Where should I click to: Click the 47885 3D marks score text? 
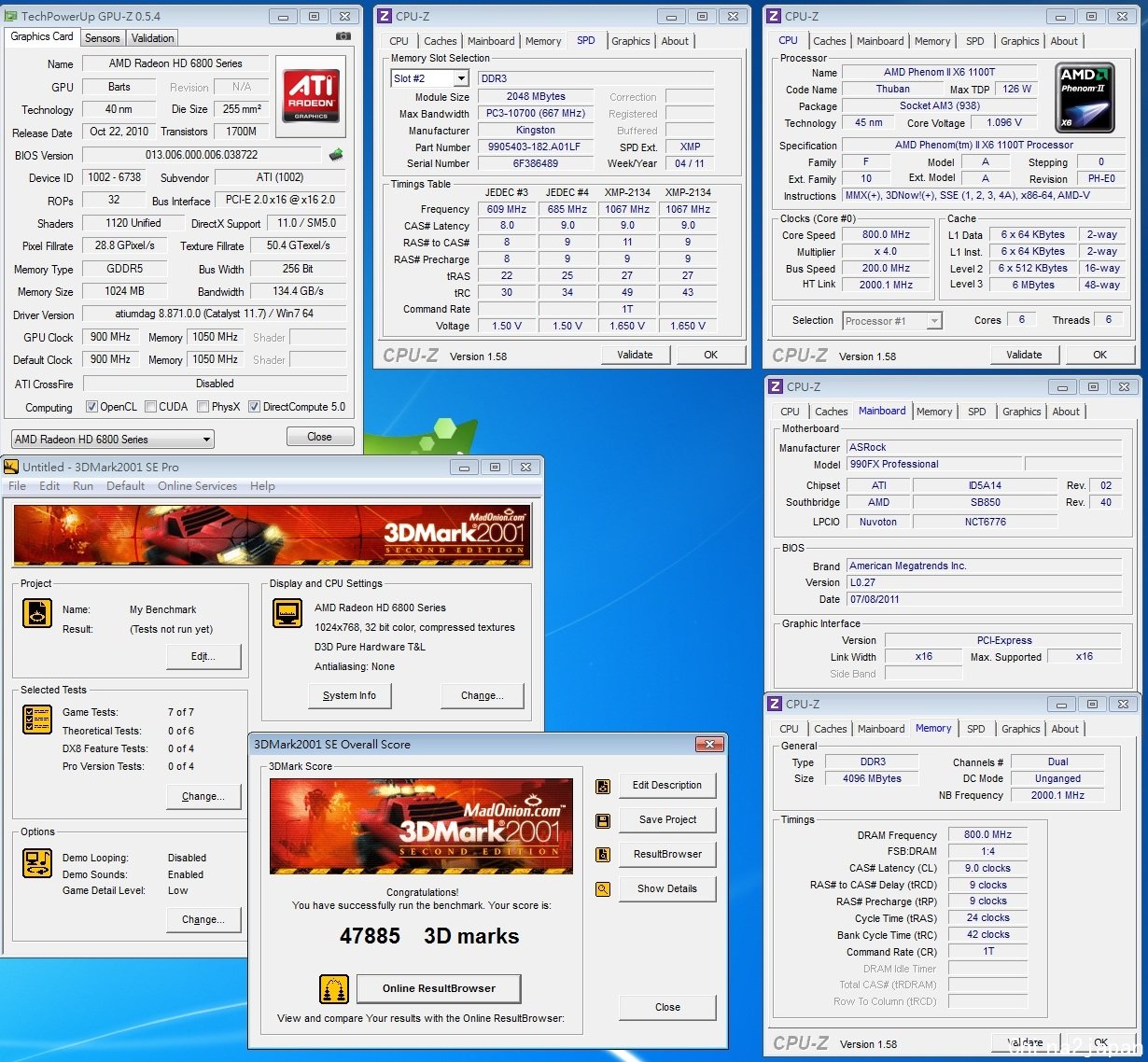(x=429, y=936)
